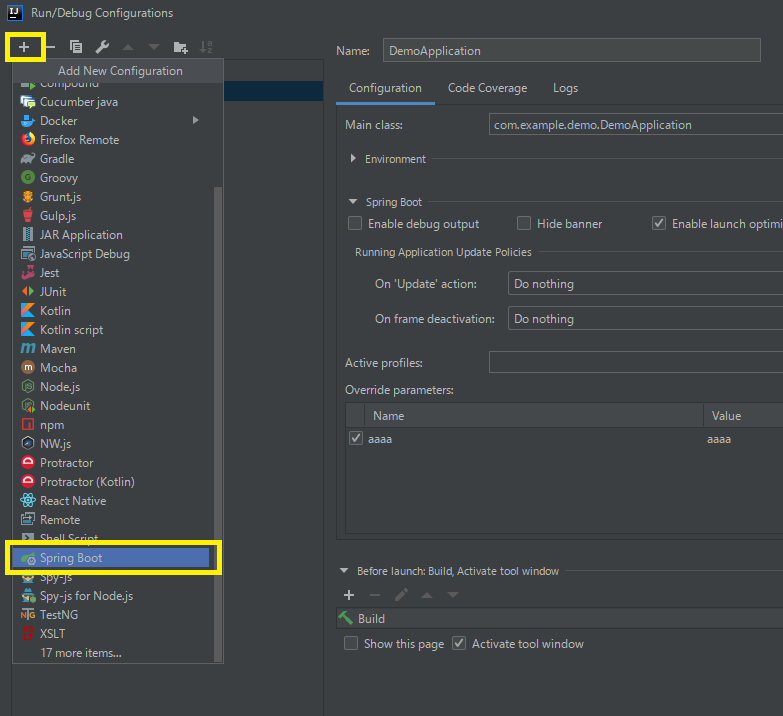
Task: Click the Node.js icon
Action: coord(28,386)
